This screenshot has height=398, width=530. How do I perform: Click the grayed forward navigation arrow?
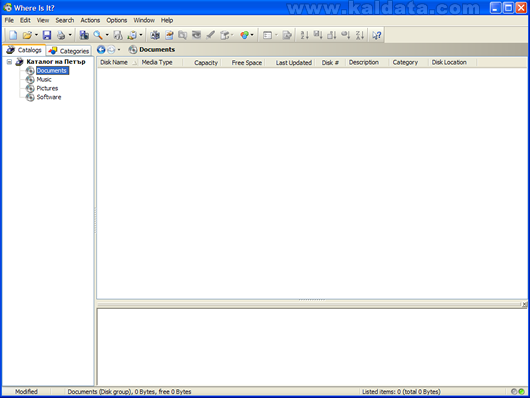[x=111, y=50]
